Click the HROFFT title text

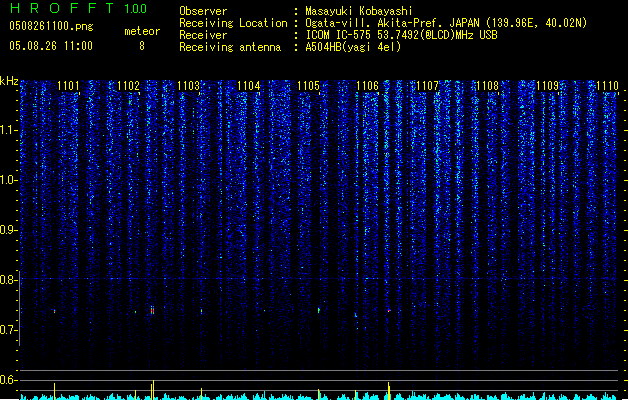pos(62,8)
